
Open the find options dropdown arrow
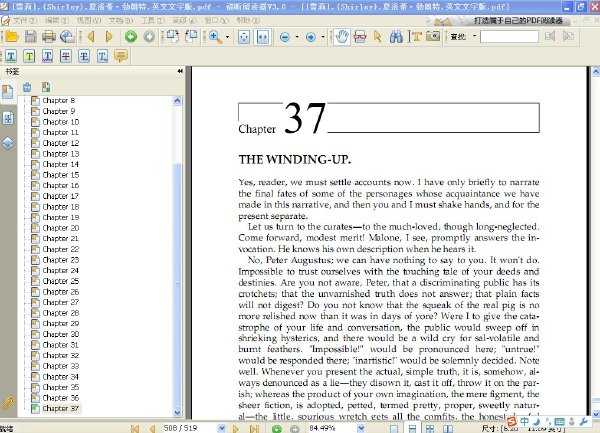[474, 36]
